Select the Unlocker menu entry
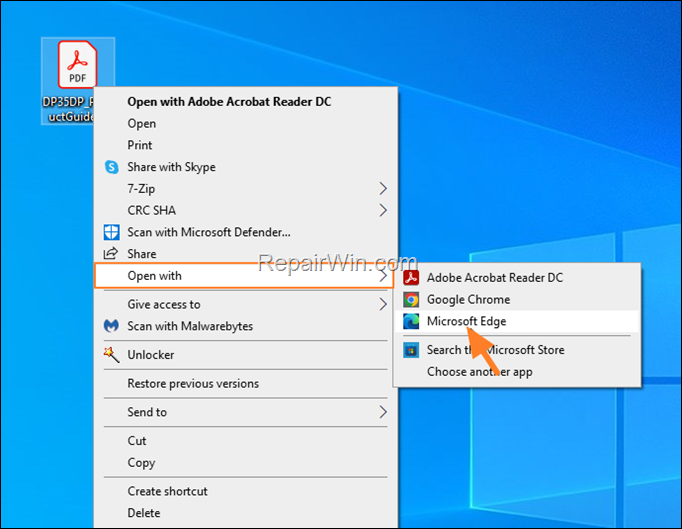The height and width of the screenshot is (529, 682). point(246,355)
